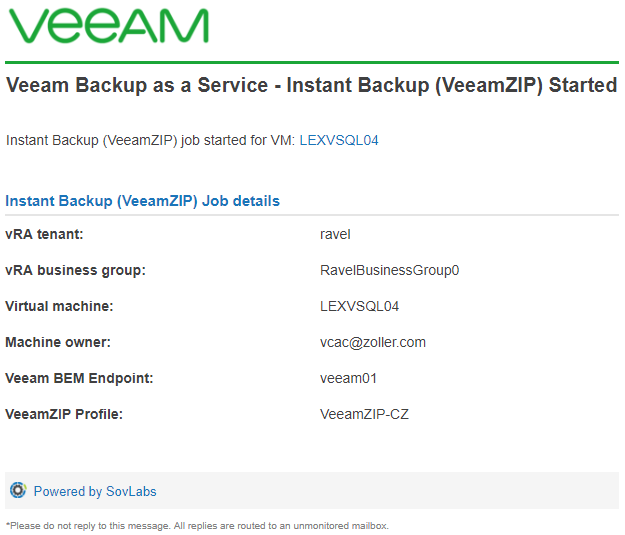Click the do-not-reply disclaimer text

point(197,525)
